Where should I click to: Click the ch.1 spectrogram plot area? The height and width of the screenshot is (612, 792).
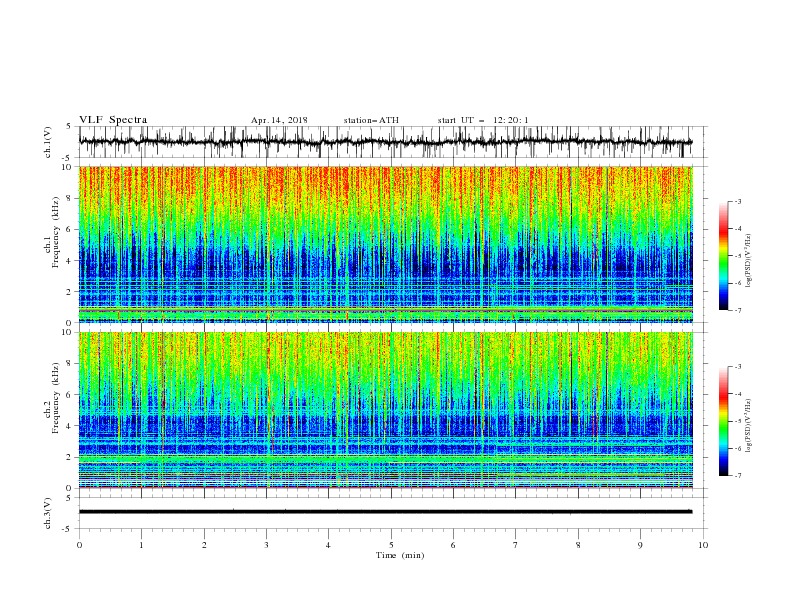pyautogui.click(x=386, y=244)
